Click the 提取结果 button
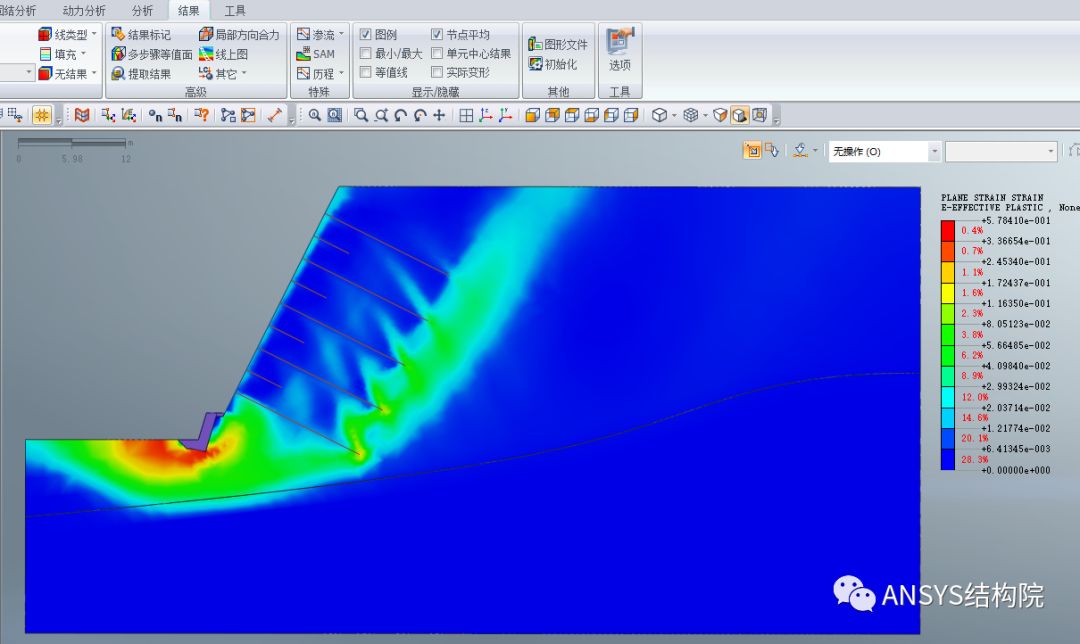 (x=141, y=73)
